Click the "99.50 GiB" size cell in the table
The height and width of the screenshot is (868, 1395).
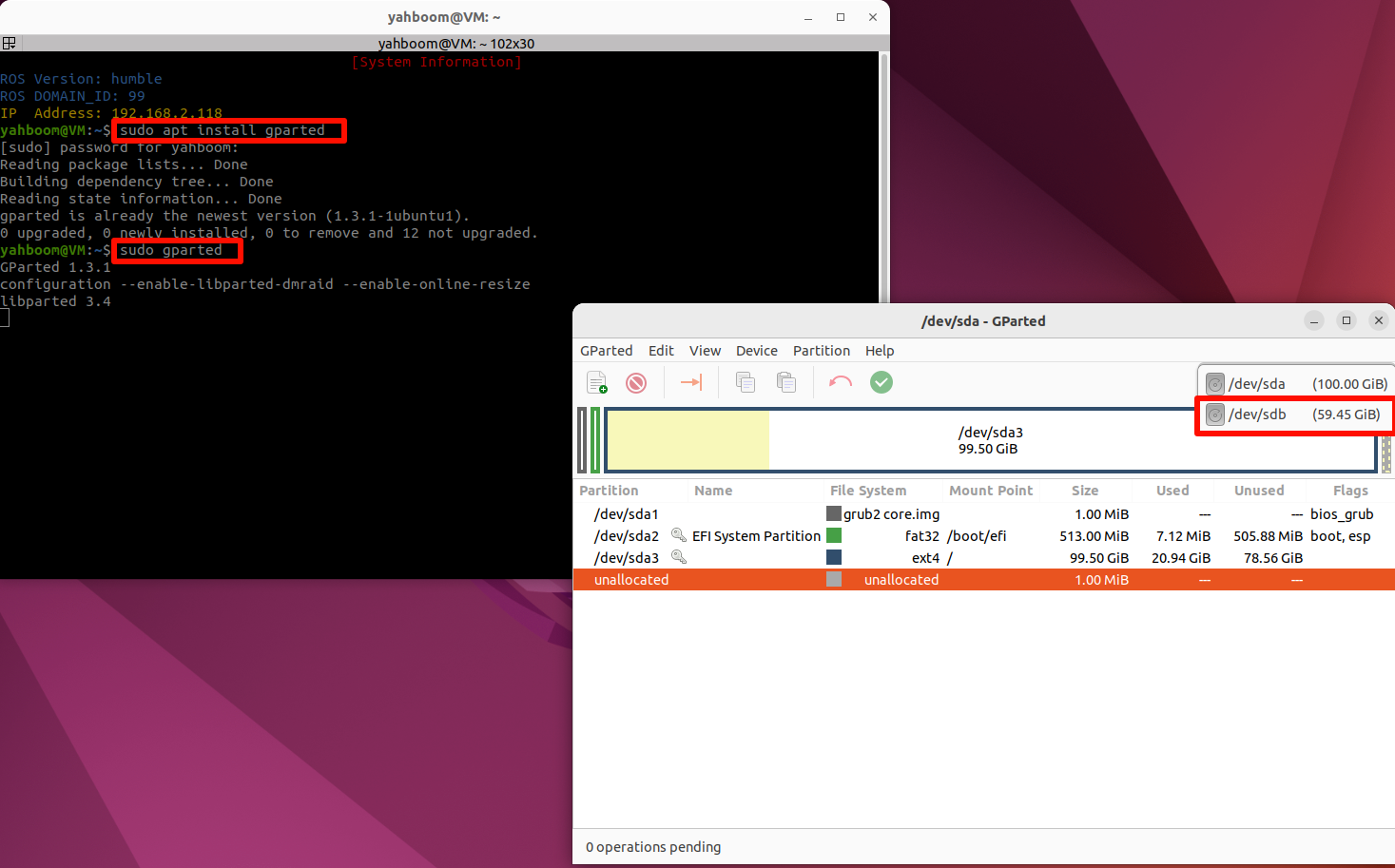pos(1099,558)
